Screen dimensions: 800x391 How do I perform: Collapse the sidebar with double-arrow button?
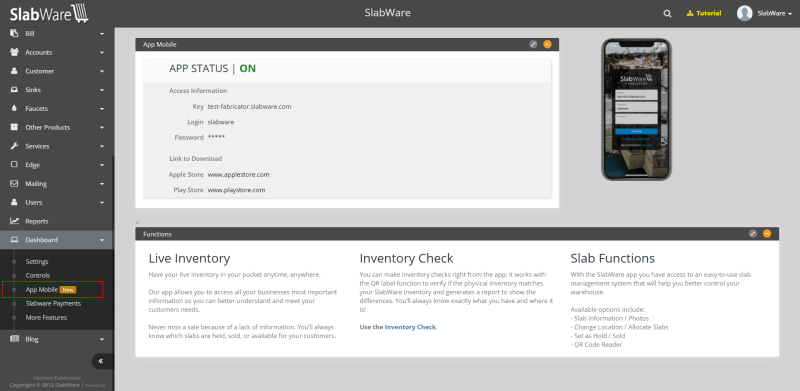click(x=101, y=361)
